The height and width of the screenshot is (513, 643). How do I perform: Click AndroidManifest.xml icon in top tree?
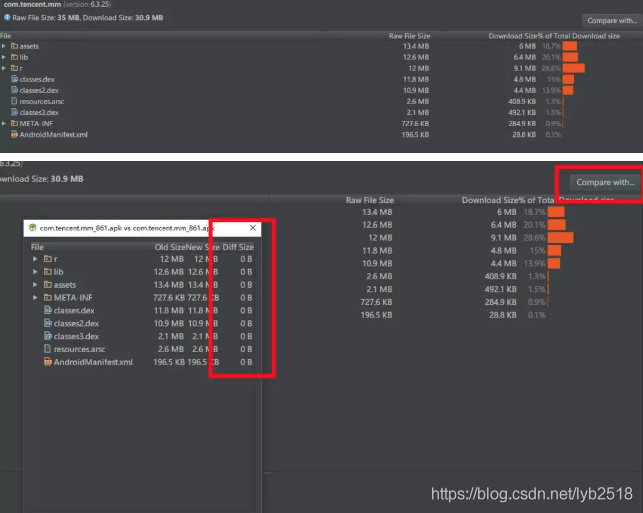[14, 135]
